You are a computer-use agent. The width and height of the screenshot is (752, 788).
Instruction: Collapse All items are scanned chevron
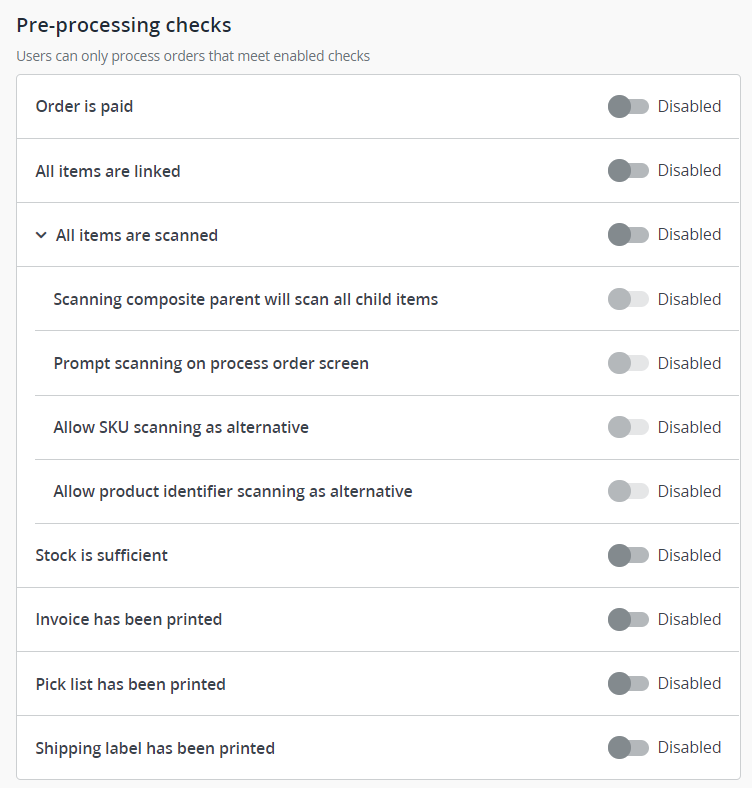tap(41, 235)
